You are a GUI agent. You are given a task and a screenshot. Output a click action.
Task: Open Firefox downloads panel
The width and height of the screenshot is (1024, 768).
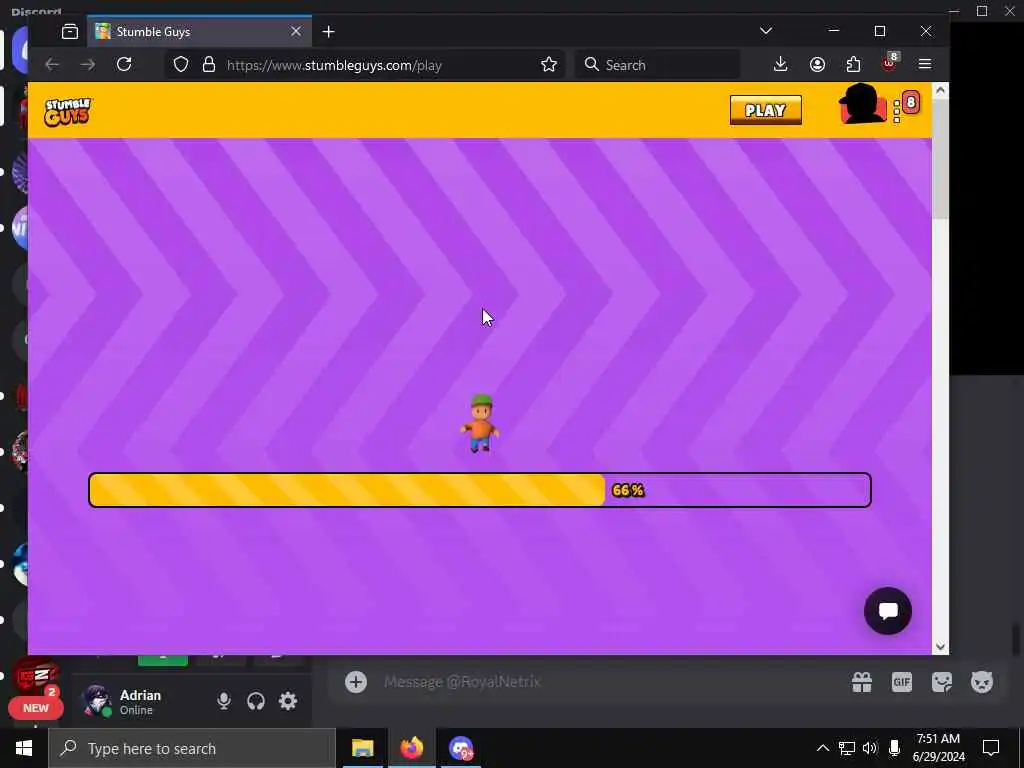click(x=780, y=64)
